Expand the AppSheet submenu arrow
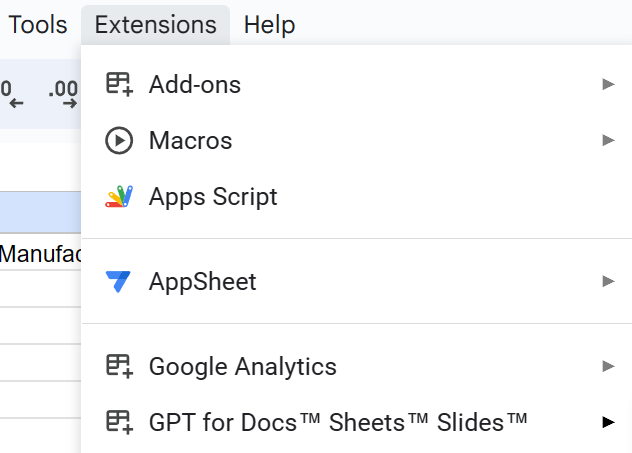 (608, 282)
